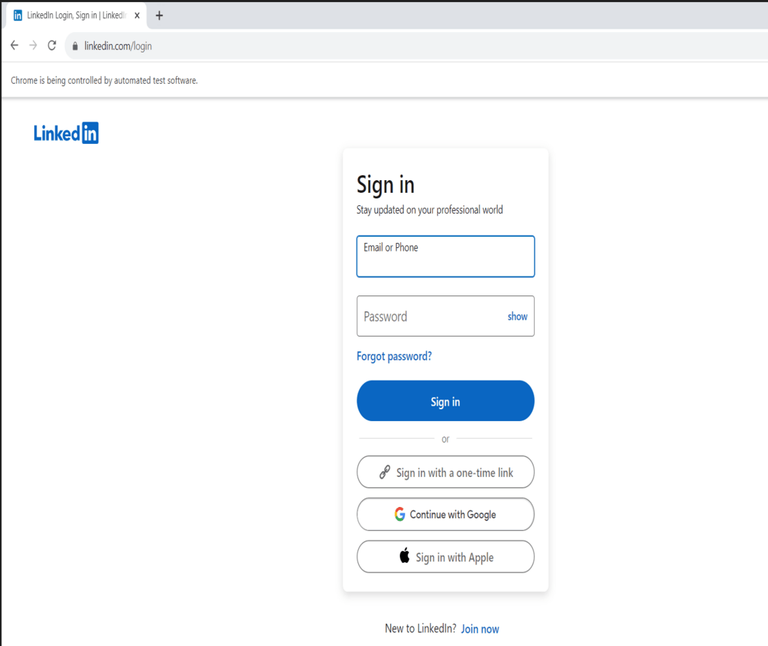
Task: Reload the page with the refresh icon
Action: 51,46
